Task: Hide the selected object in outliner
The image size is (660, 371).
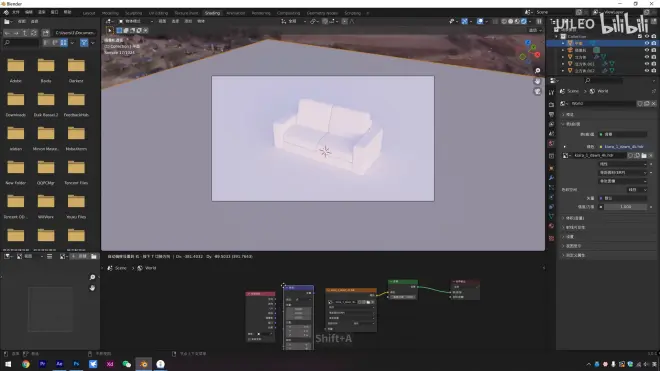Action: [x=647, y=43]
